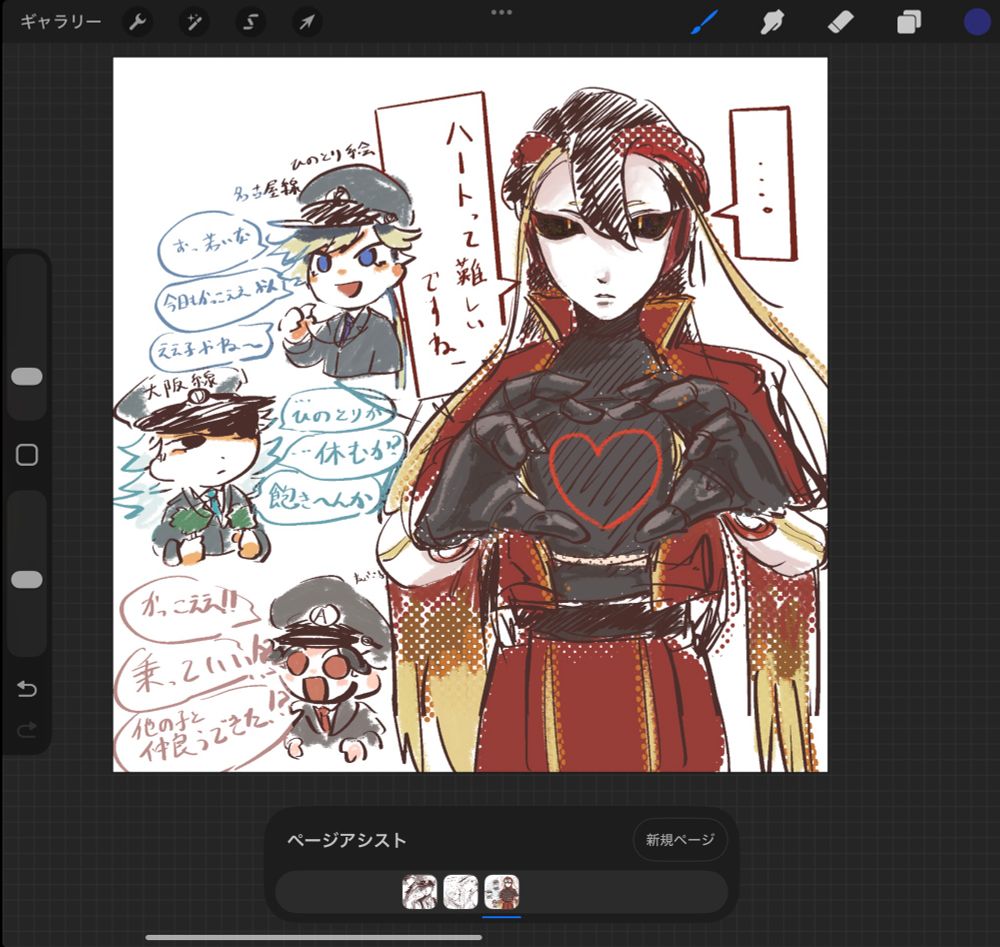Open the ギャラリー gallery view
Image resolution: width=1000 pixels, height=947 pixels.
61,22
